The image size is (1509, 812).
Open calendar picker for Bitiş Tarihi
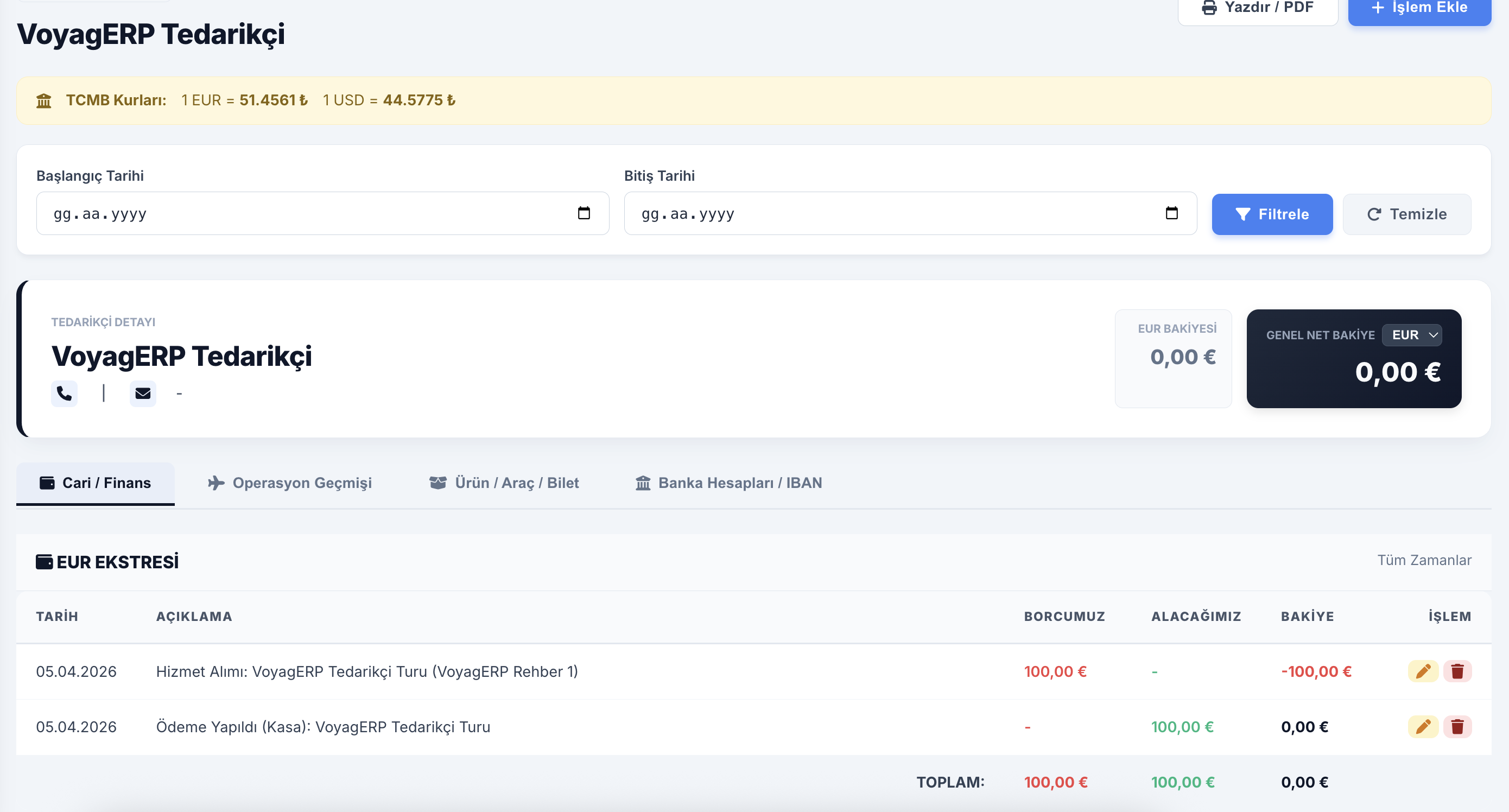[1171, 213]
